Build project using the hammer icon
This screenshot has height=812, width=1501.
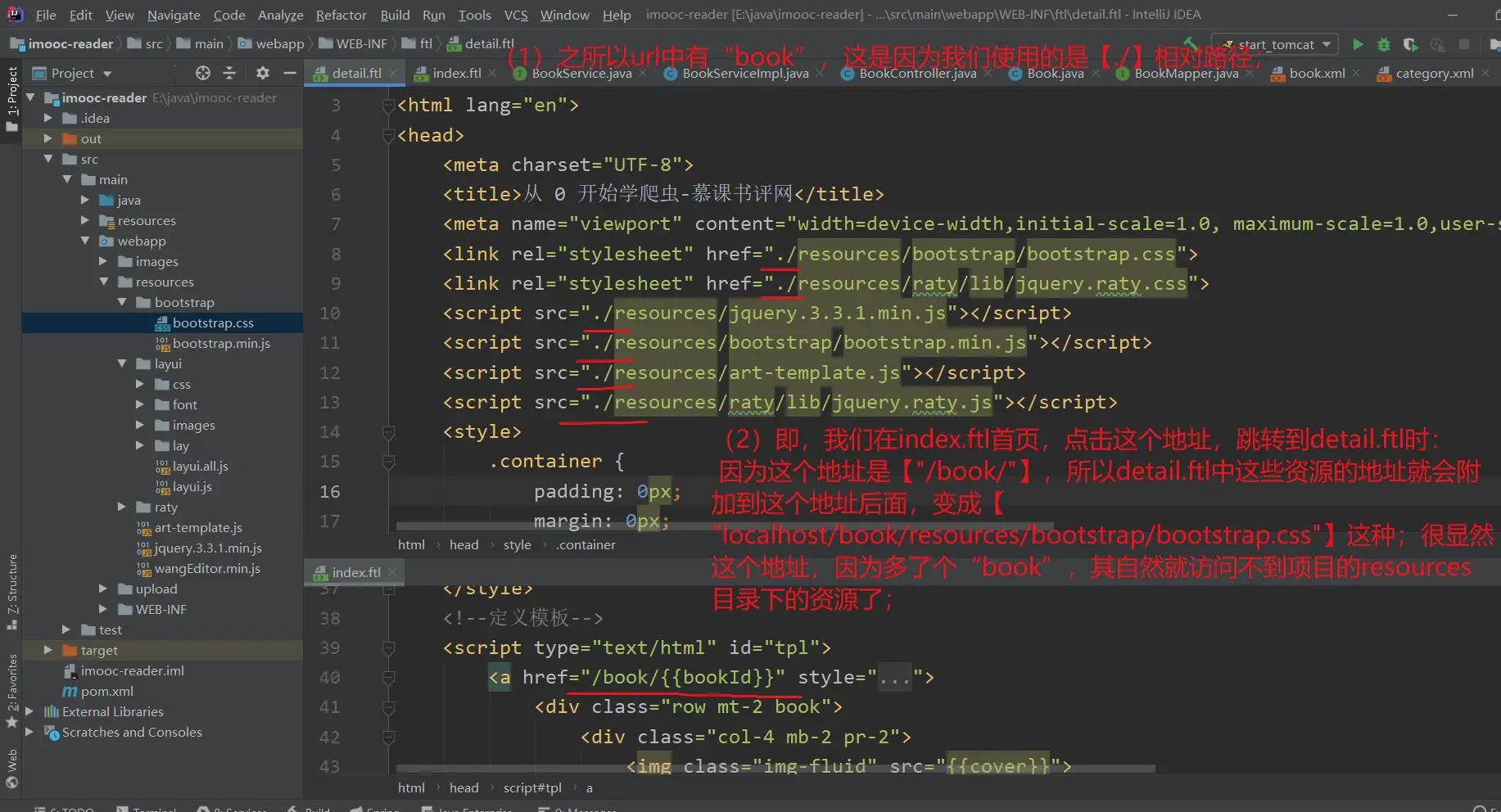(x=1191, y=43)
